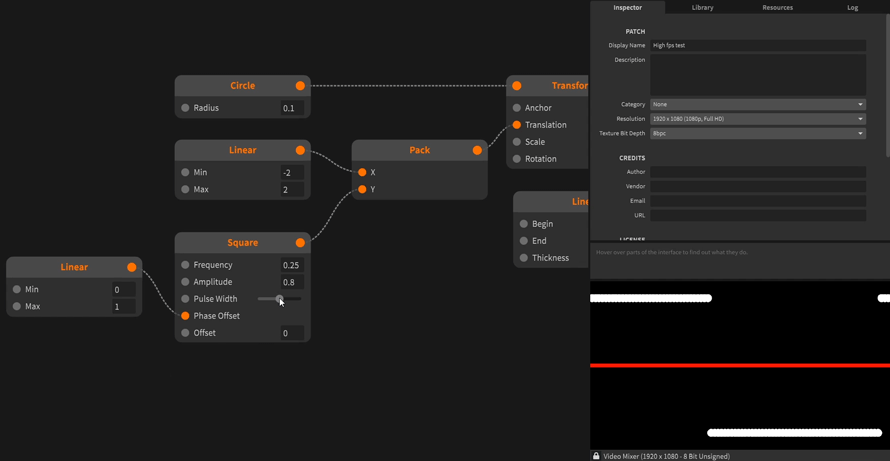Click the Phase Offset input port
Image resolution: width=890 pixels, height=461 pixels.
[185, 316]
